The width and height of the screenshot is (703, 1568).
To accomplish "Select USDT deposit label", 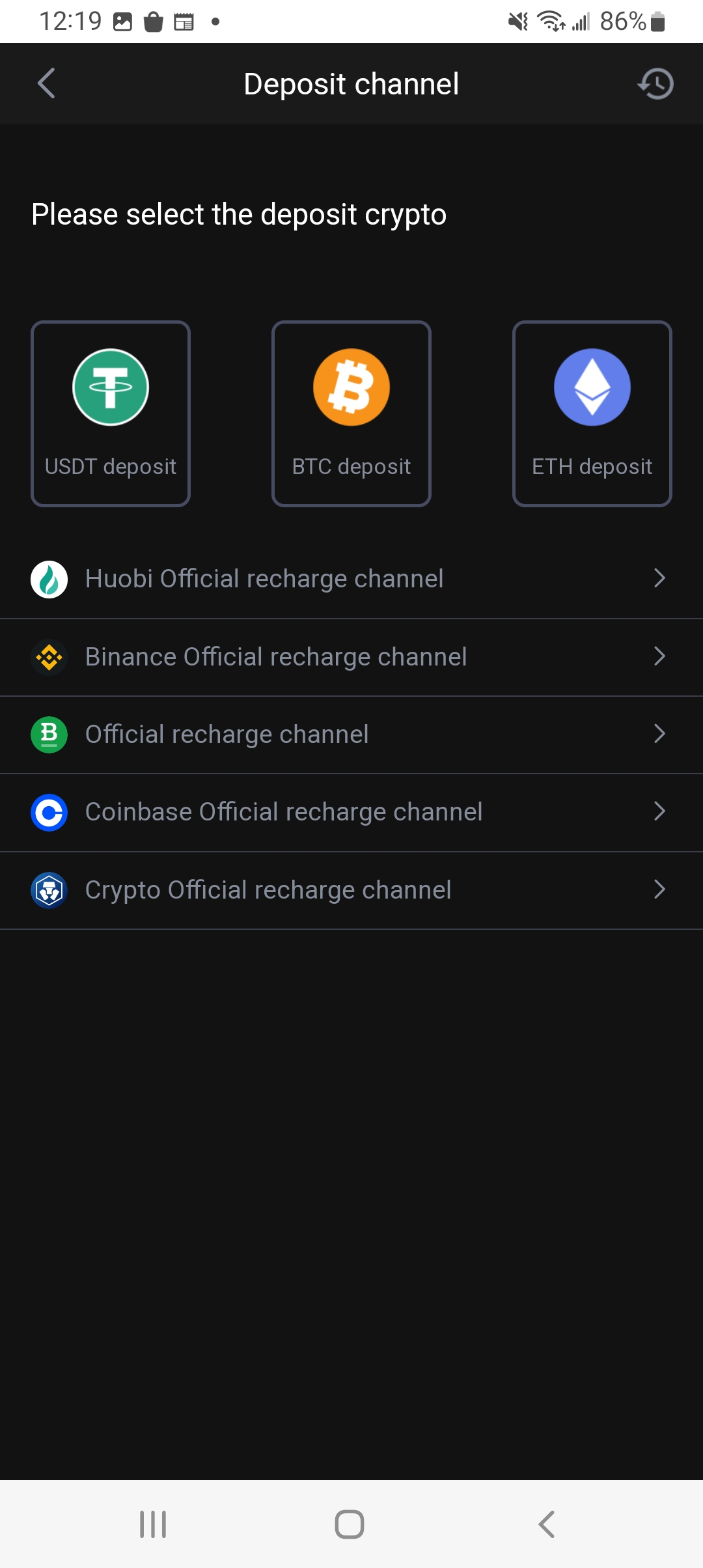I will (x=111, y=467).
